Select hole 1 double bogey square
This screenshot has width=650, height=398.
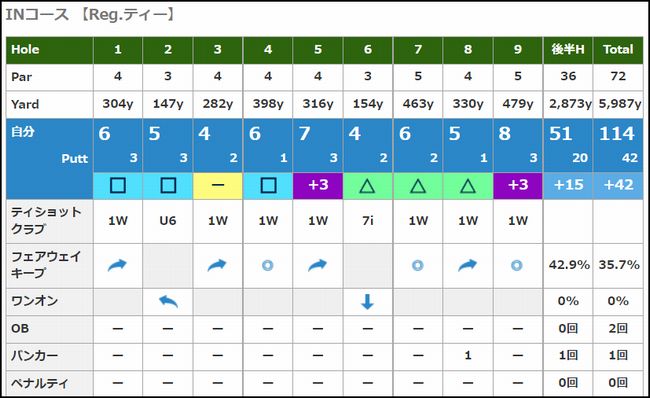pyautogui.click(x=118, y=186)
